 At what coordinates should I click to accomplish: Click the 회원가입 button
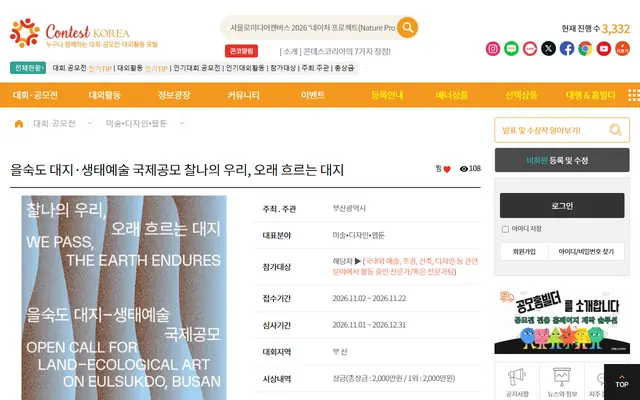[x=524, y=252]
